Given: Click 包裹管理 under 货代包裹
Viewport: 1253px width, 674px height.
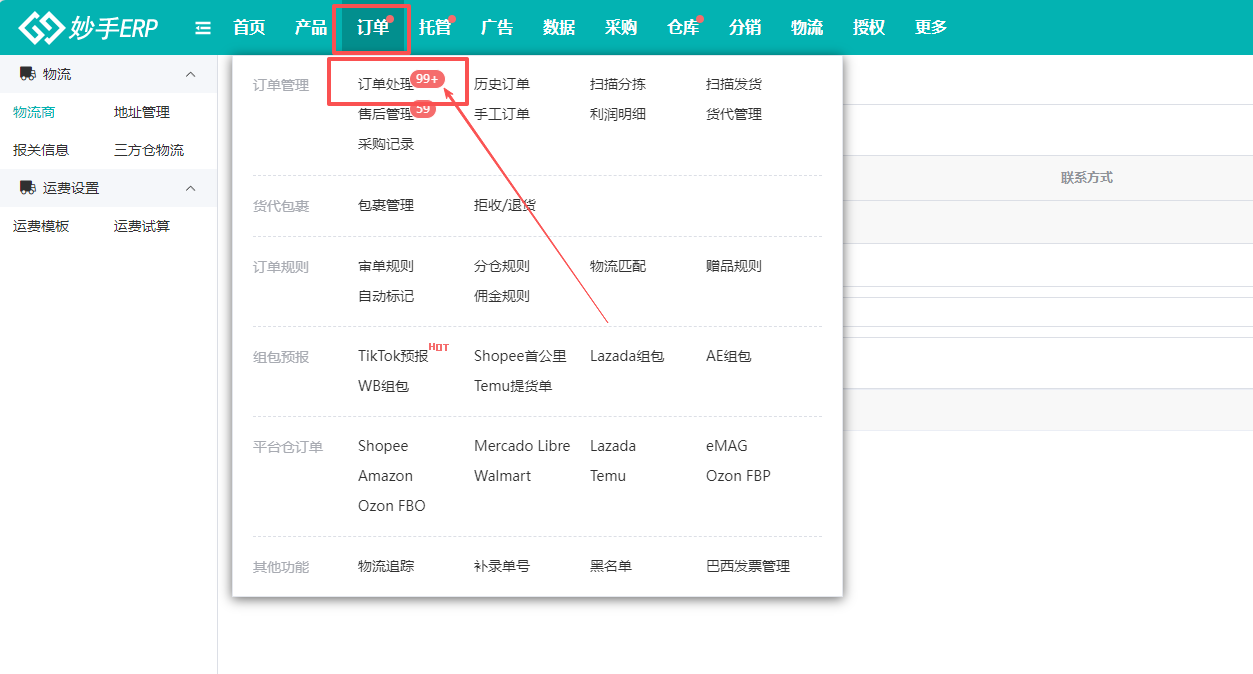Looking at the screenshot, I should click(385, 205).
